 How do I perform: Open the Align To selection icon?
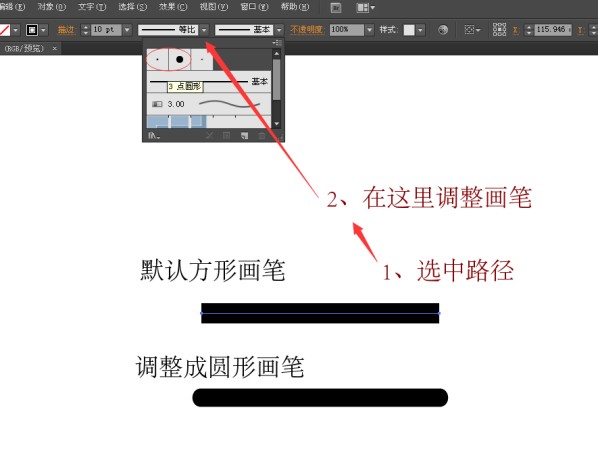(x=472, y=30)
